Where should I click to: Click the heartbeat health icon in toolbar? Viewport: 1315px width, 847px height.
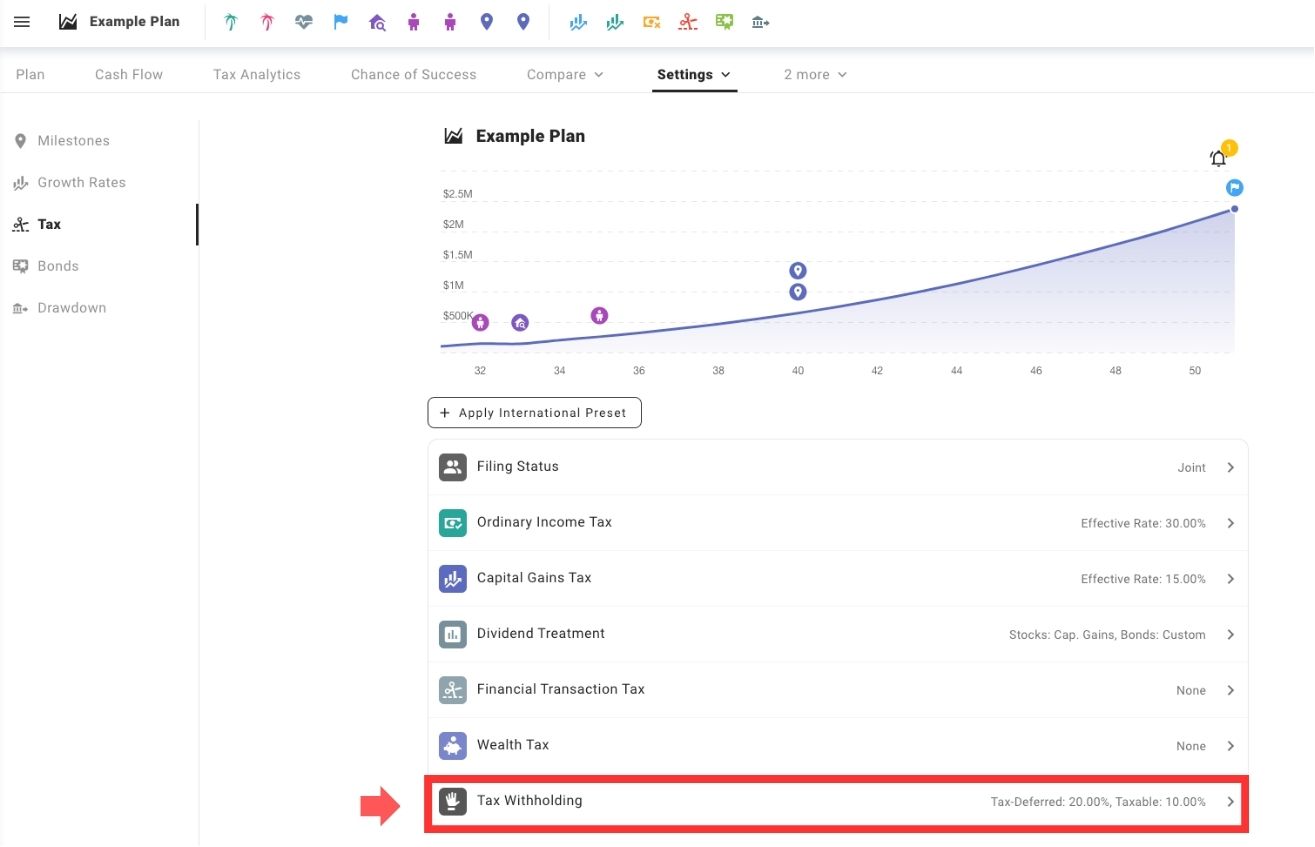pos(304,22)
